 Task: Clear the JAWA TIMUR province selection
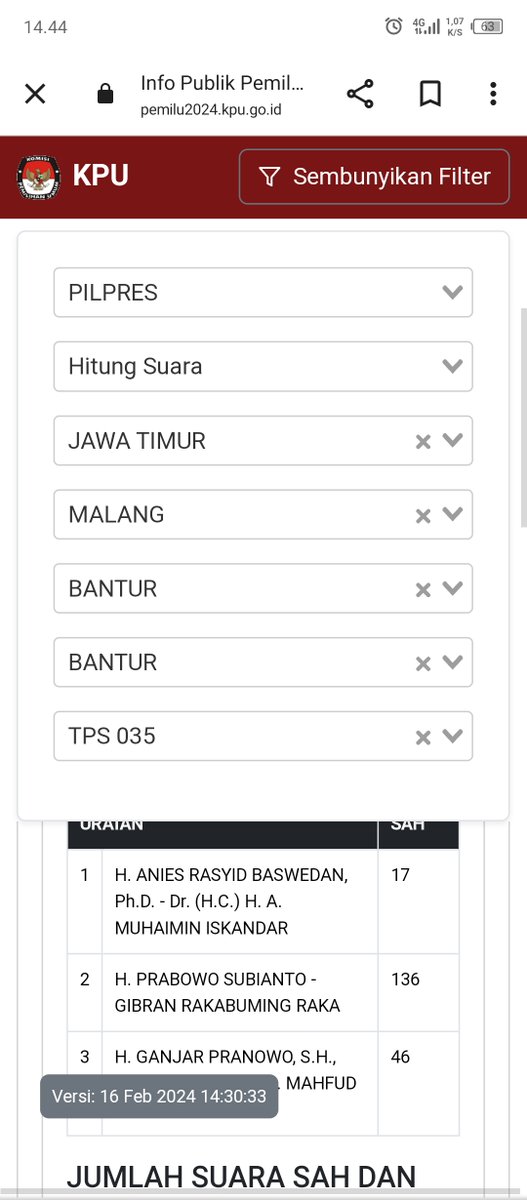pyautogui.click(x=423, y=441)
